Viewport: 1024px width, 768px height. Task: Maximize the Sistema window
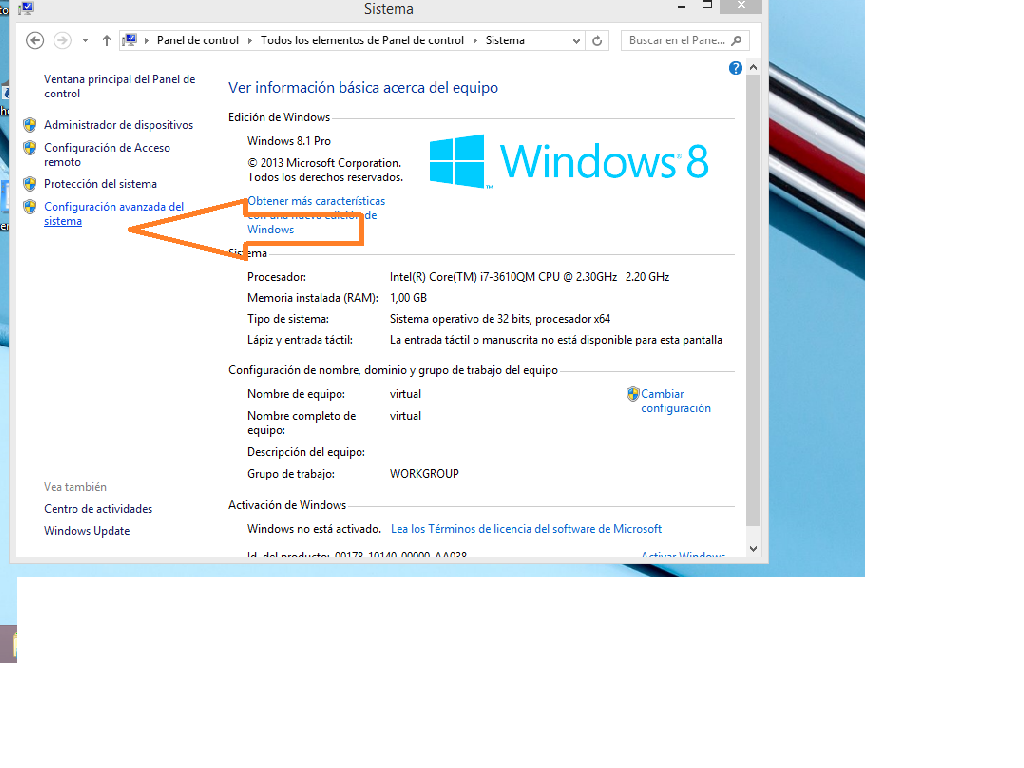[x=707, y=5]
